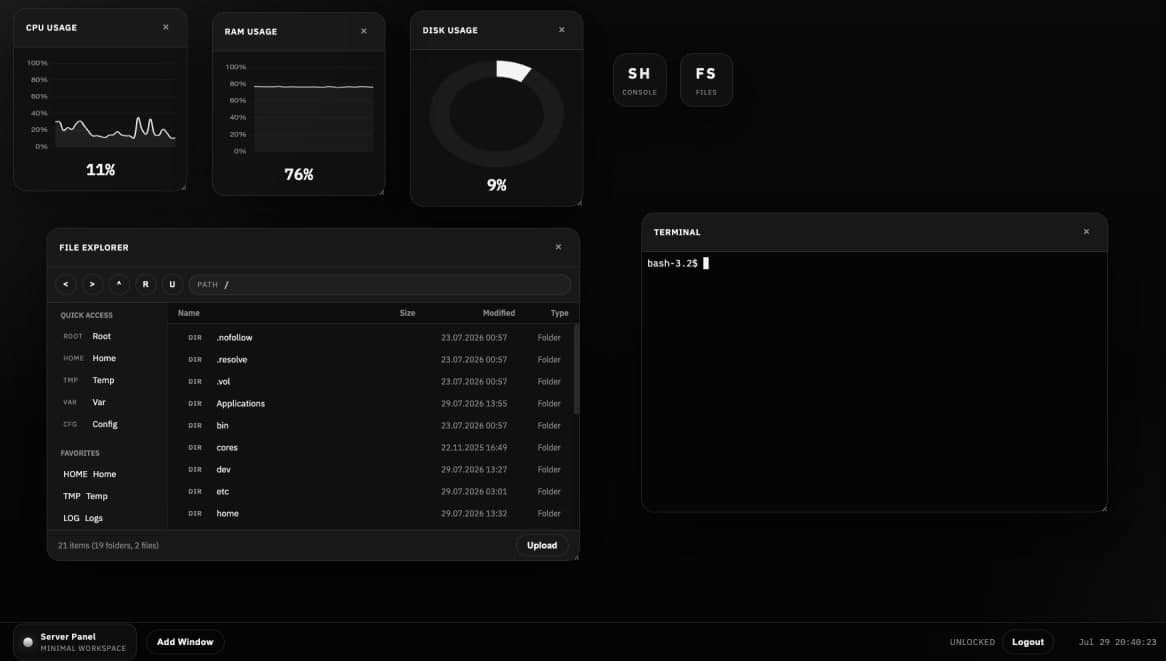
Task: Click the Server Panel workspace button
Action: [75, 642]
